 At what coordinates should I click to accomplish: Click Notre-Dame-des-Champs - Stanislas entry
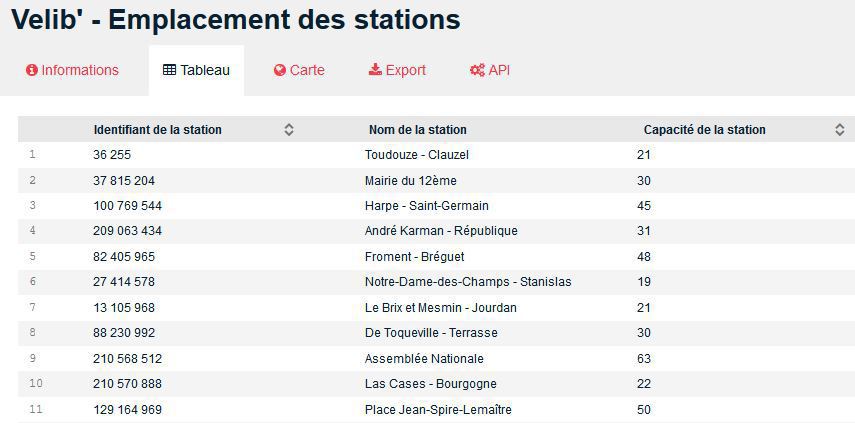click(x=468, y=282)
